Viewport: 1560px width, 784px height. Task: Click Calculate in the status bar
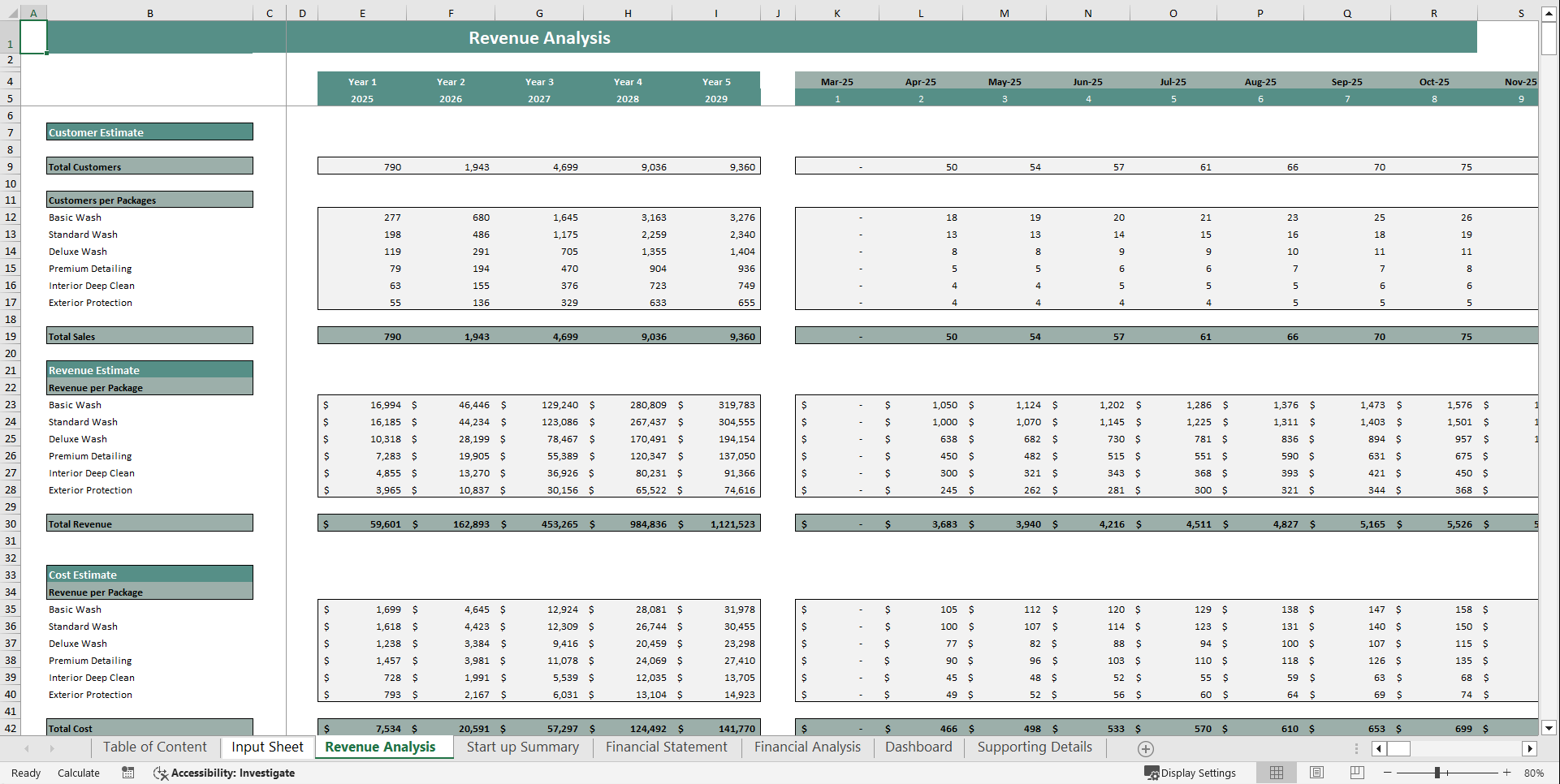point(78,773)
